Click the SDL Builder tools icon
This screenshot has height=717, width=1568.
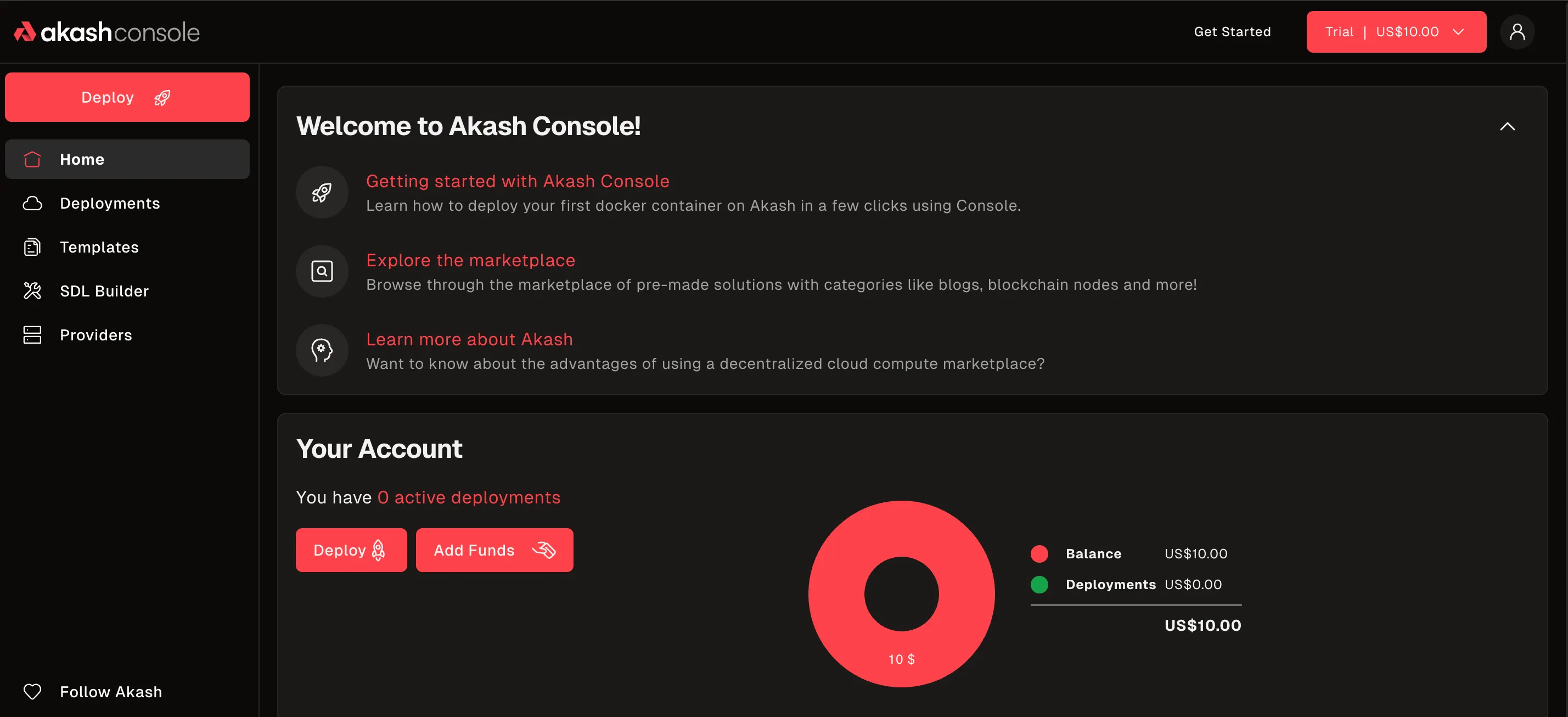32,291
